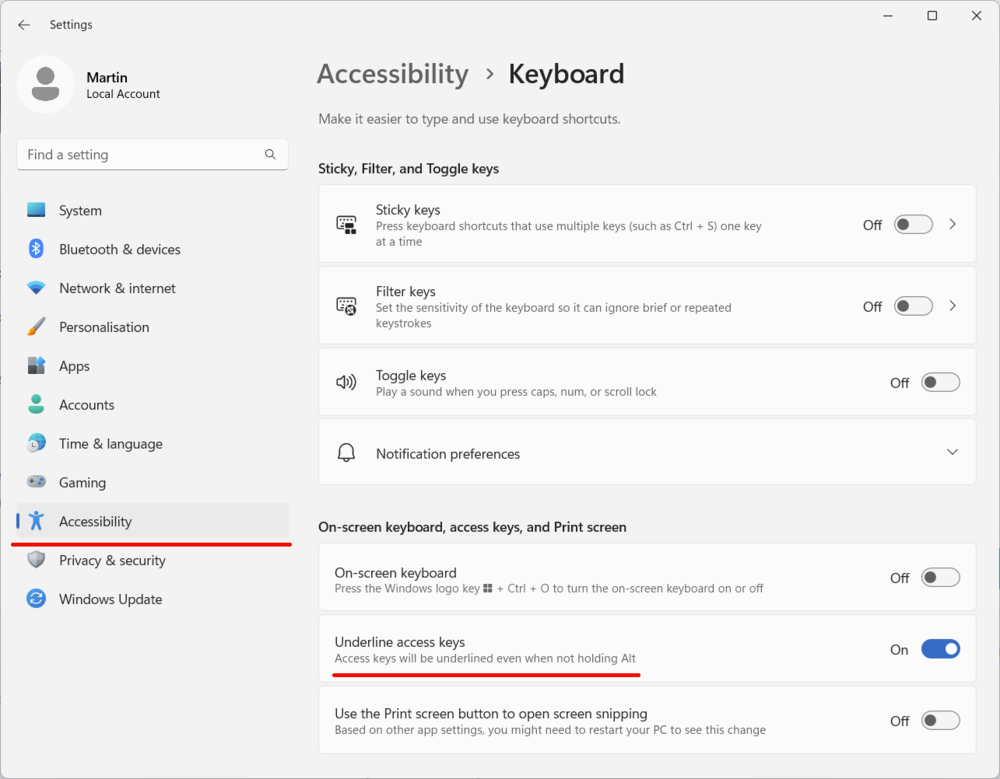Open the Apps settings category
This screenshot has height=779, width=1000.
click(x=74, y=366)
